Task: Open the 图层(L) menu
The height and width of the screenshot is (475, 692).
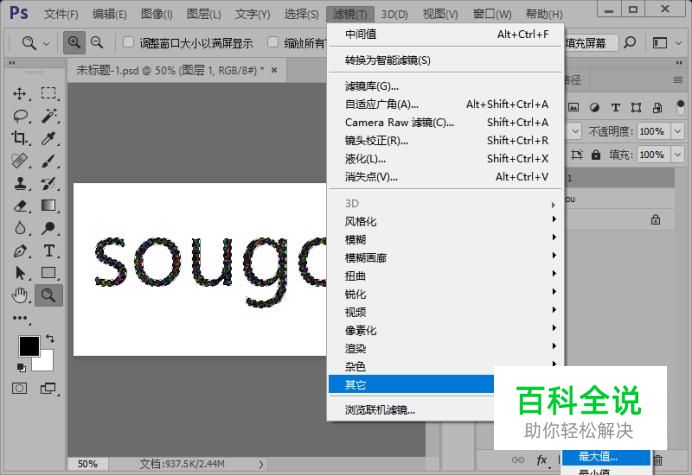Action: click(x=203, y=14)
